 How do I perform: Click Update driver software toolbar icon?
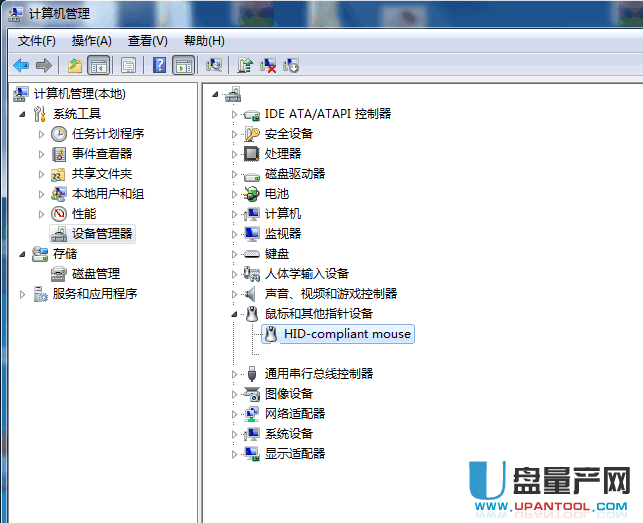click(245, 65)
